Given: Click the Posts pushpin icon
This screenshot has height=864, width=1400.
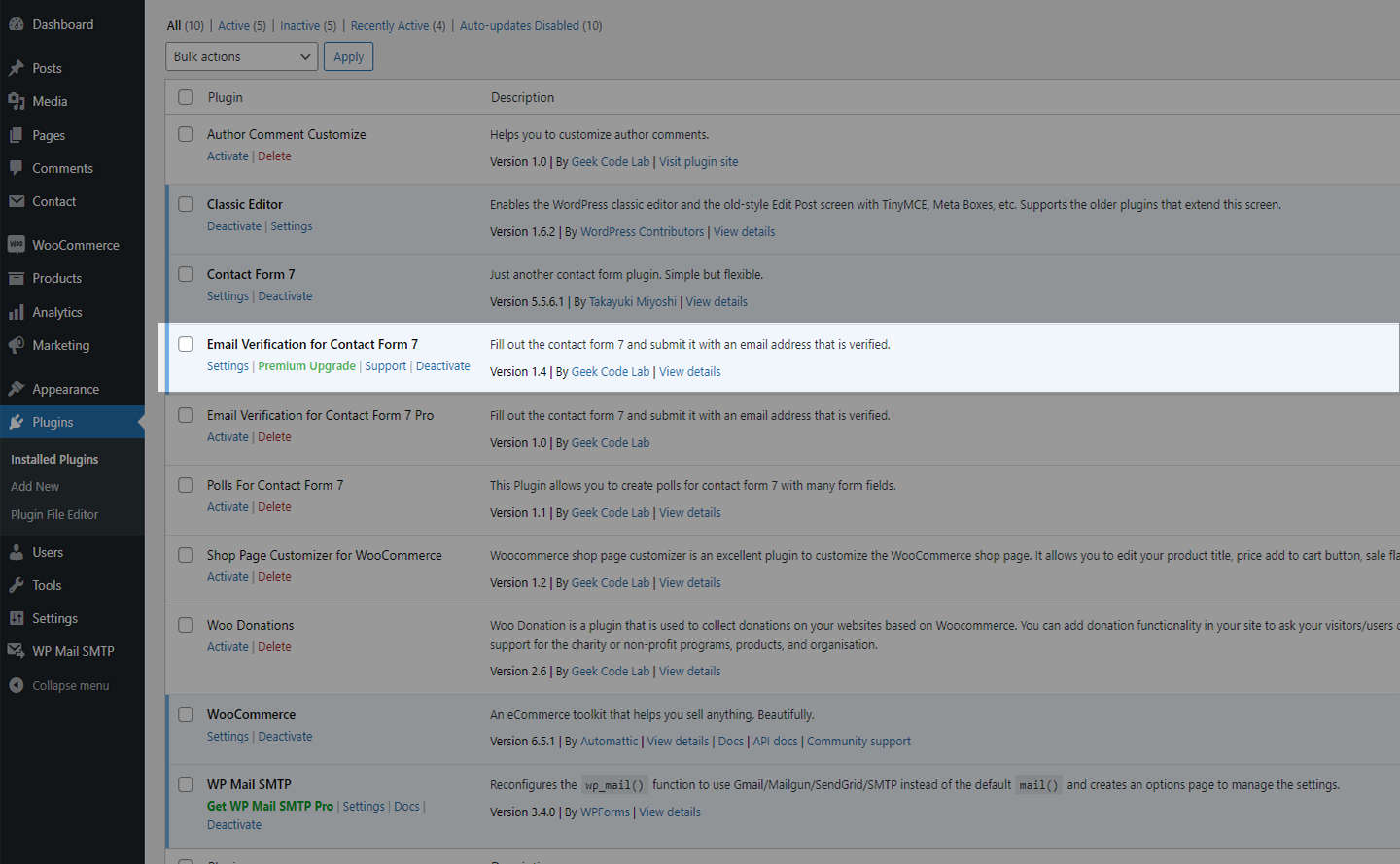Looking at the screenshot, I should point(17,68).
